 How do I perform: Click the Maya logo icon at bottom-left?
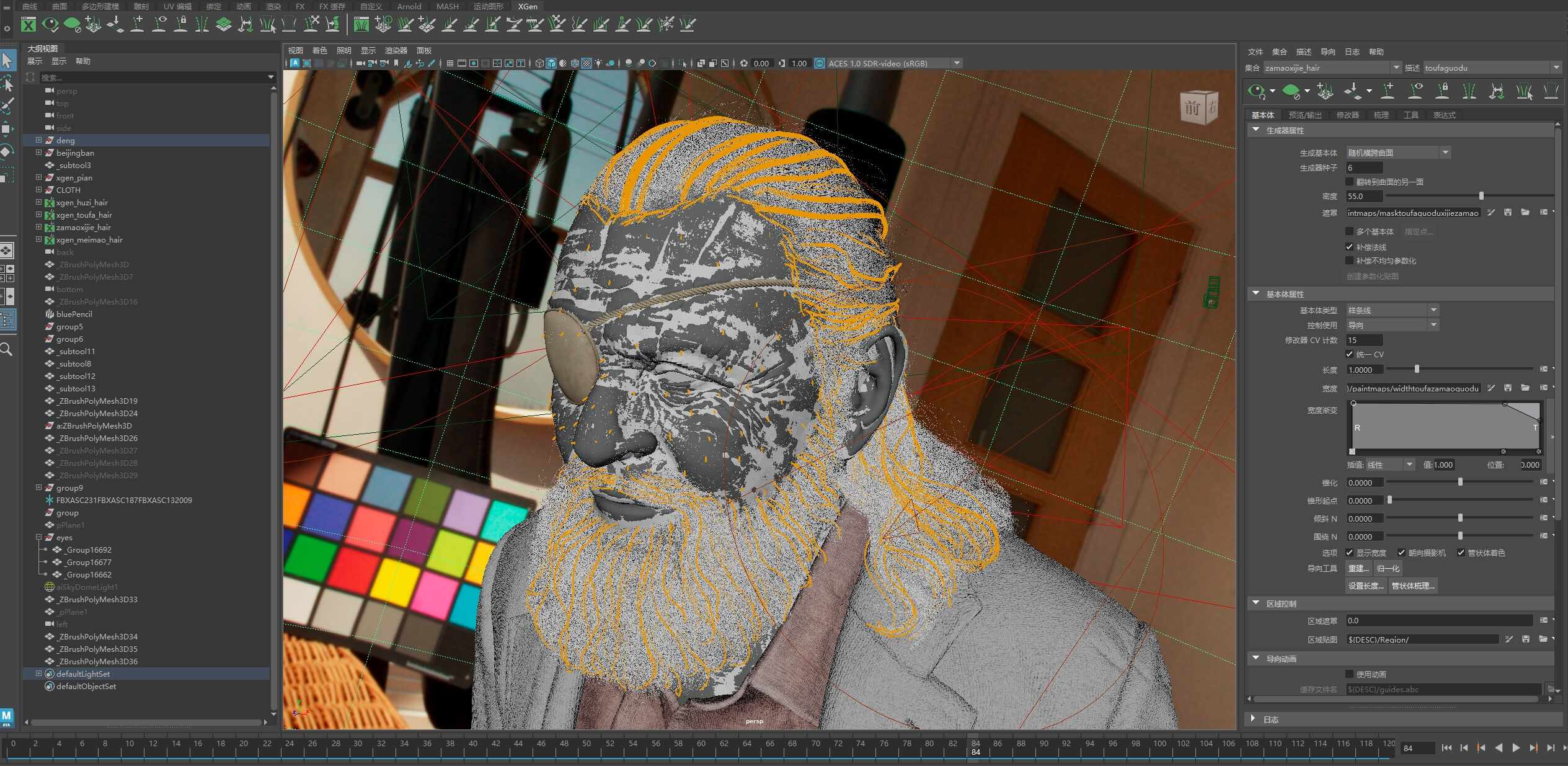7,718
